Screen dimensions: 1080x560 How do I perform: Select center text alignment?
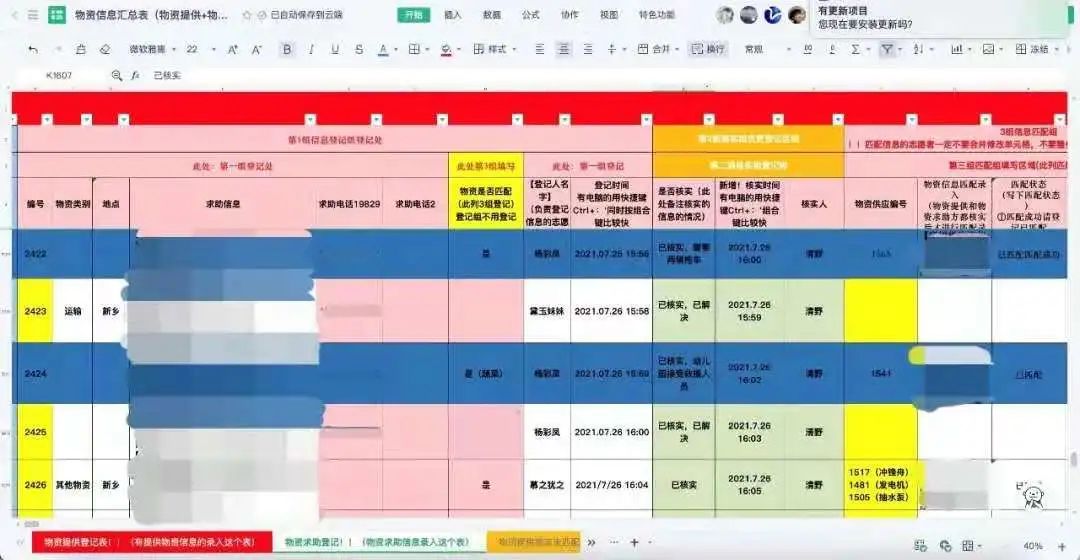(563, 50)
